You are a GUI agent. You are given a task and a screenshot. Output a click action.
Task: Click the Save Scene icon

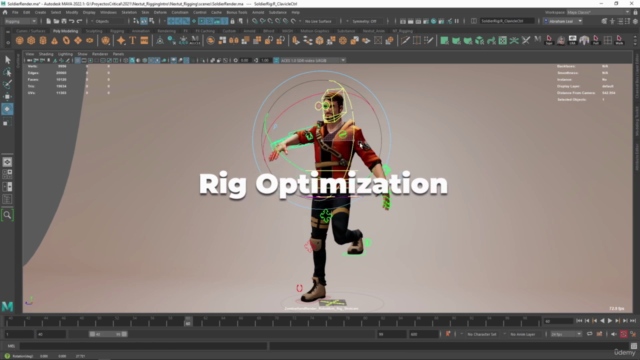click(64, 21)
